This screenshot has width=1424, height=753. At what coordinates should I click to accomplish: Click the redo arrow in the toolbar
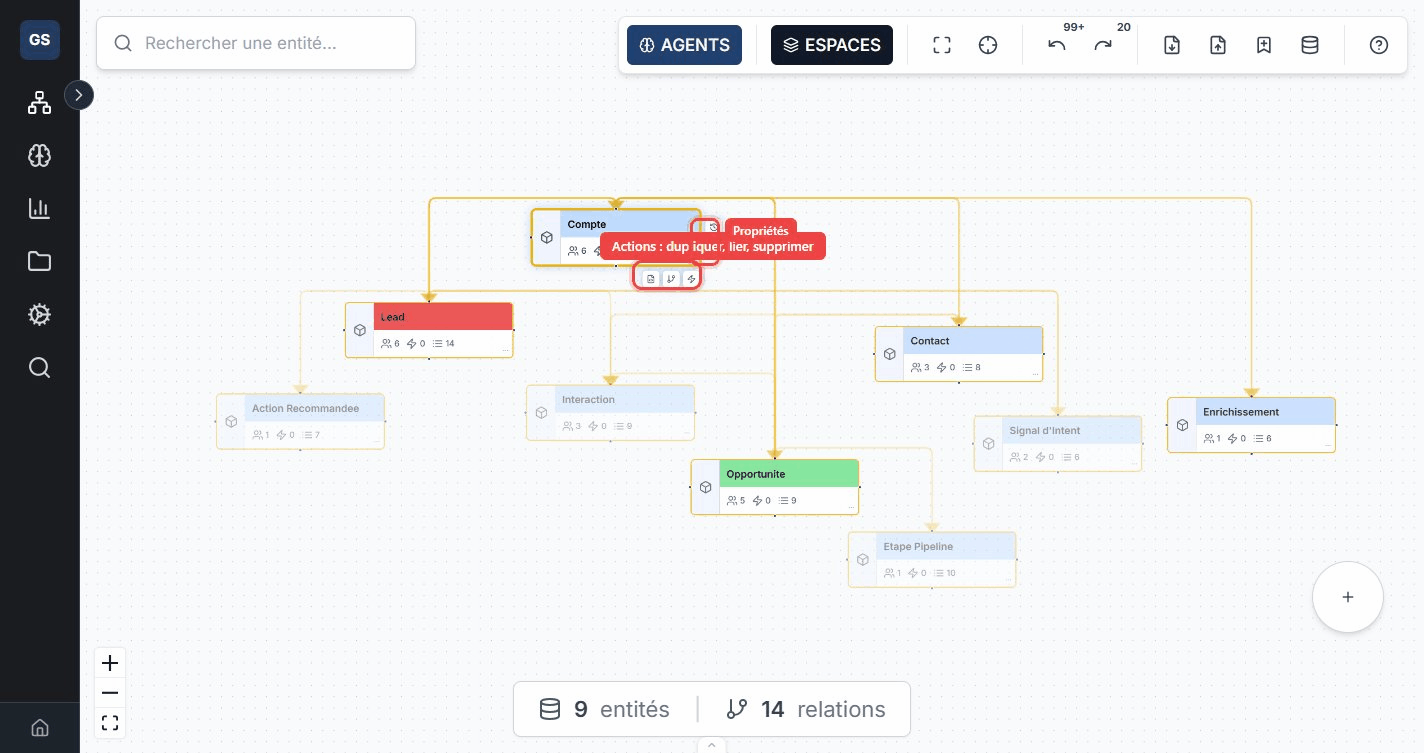pos(1102,45)
